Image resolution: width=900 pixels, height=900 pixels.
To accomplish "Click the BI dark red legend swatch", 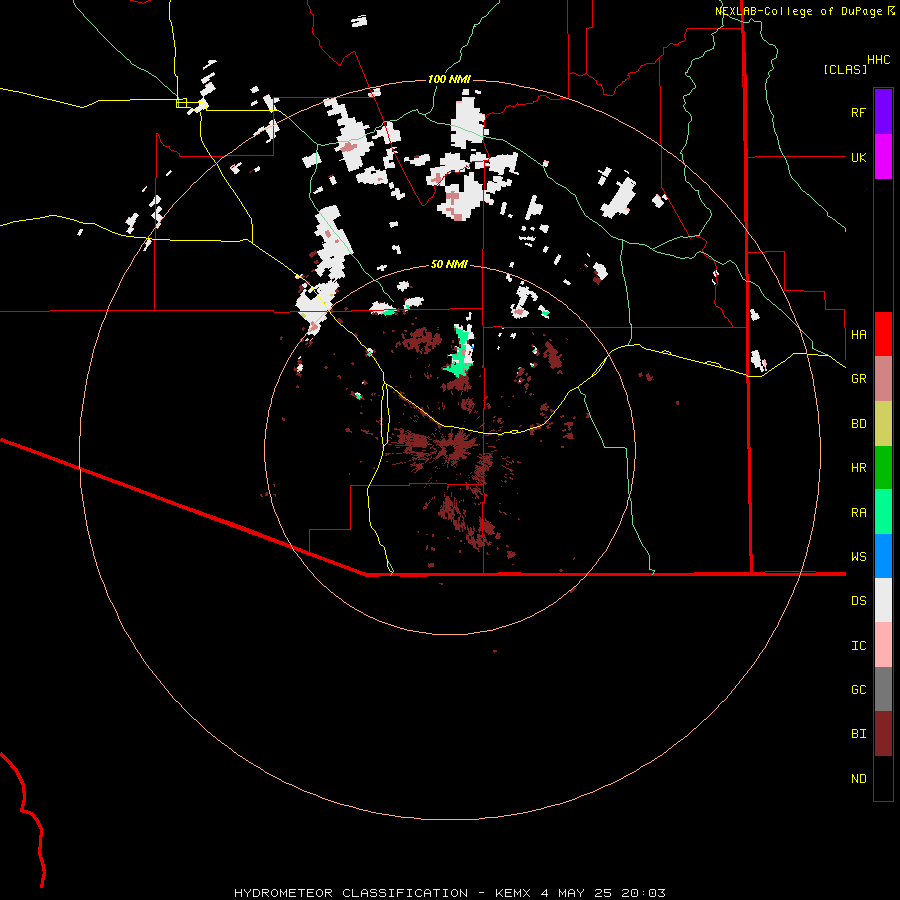I will pos(883,734).
